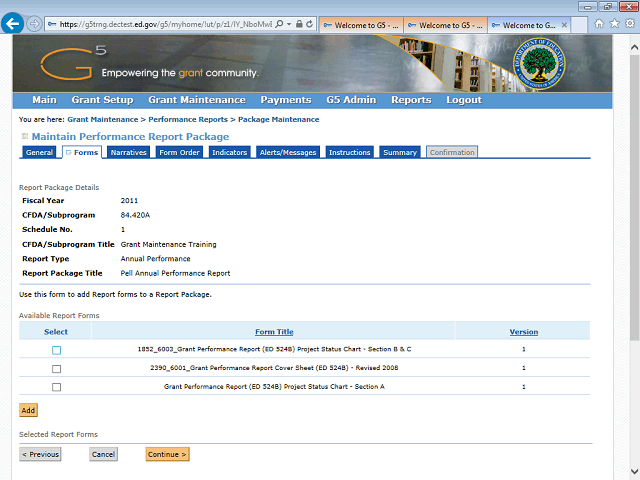Click the Department of Education seal
Viewport: 640px width, 480px height.
pyautogui.click(x=539, y=64)
